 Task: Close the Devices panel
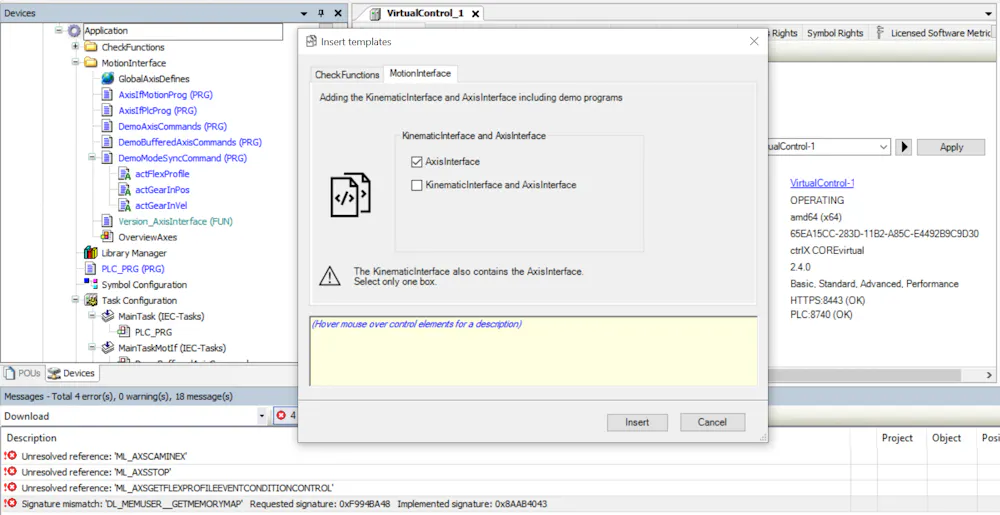(338, 13)
